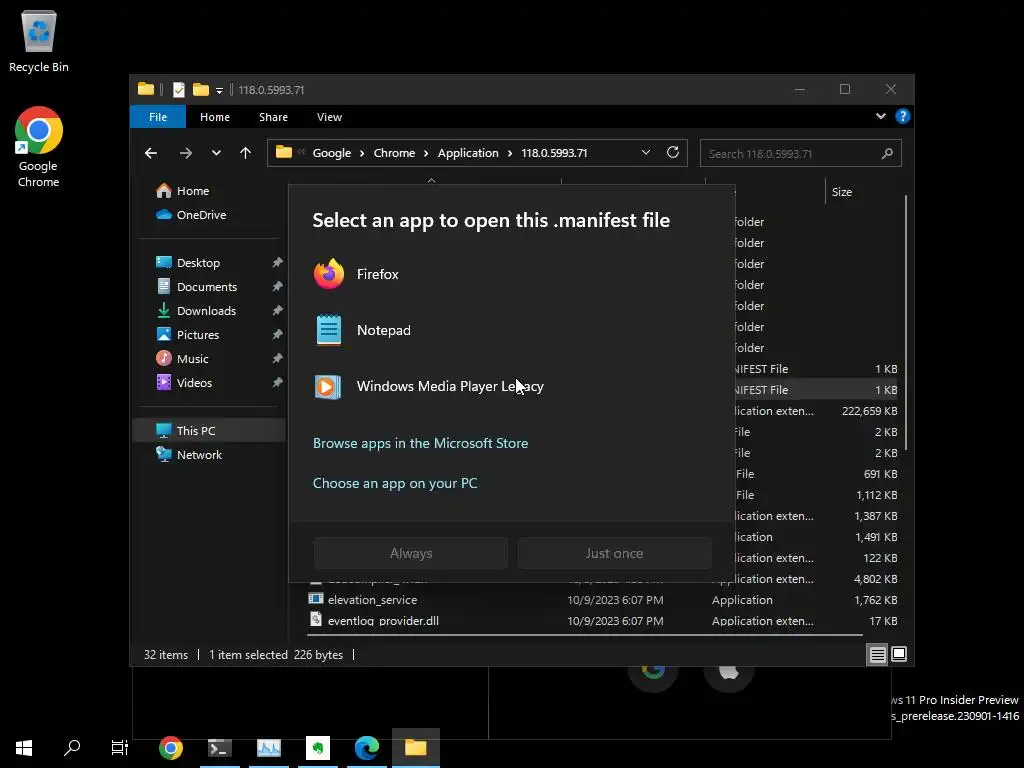The height and width of the screenshot is (768, 1024).
Task: Click new folder quick access icon
Action: click(200, 89)
